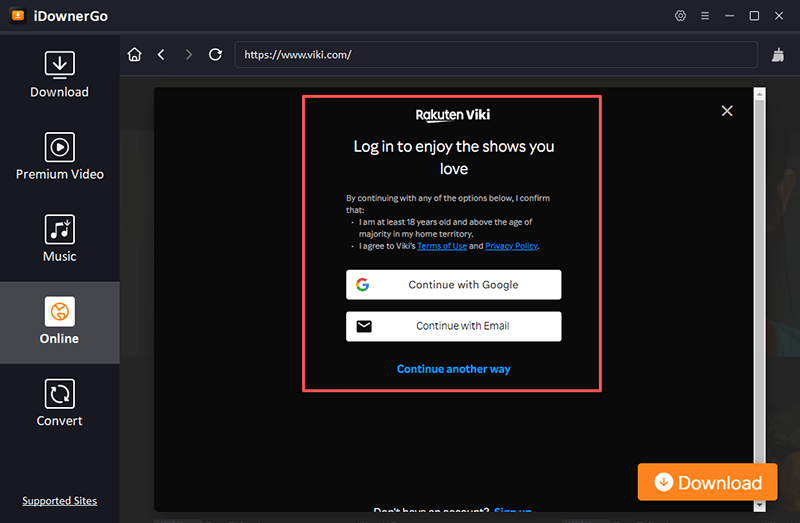This screenshot has height=523, width=800.
Task: Maximize the iDownerGo window
Action: pos(754,16)
